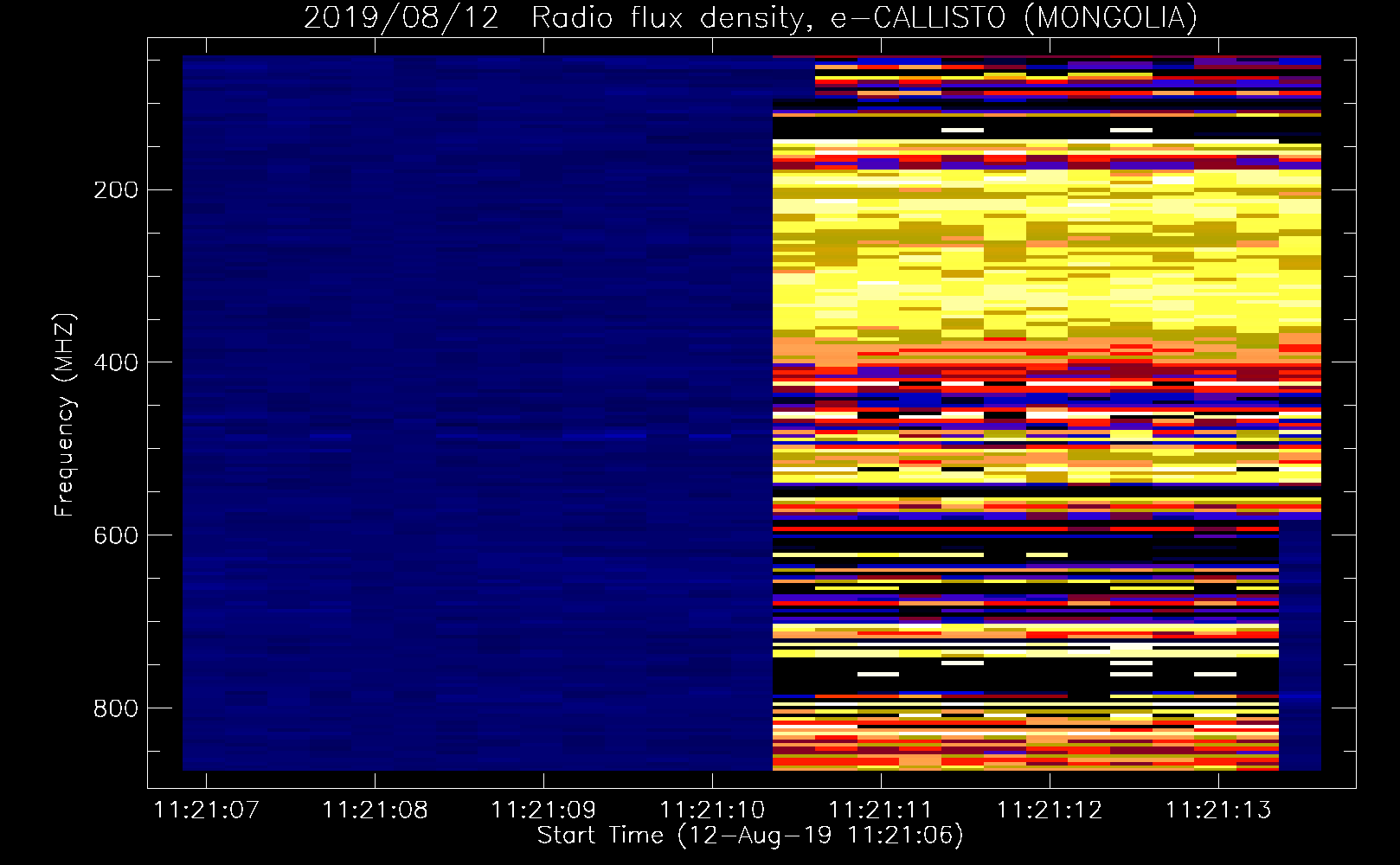Click the 200 frequency axis label
1400x865 pixels.
coord(116,189)
